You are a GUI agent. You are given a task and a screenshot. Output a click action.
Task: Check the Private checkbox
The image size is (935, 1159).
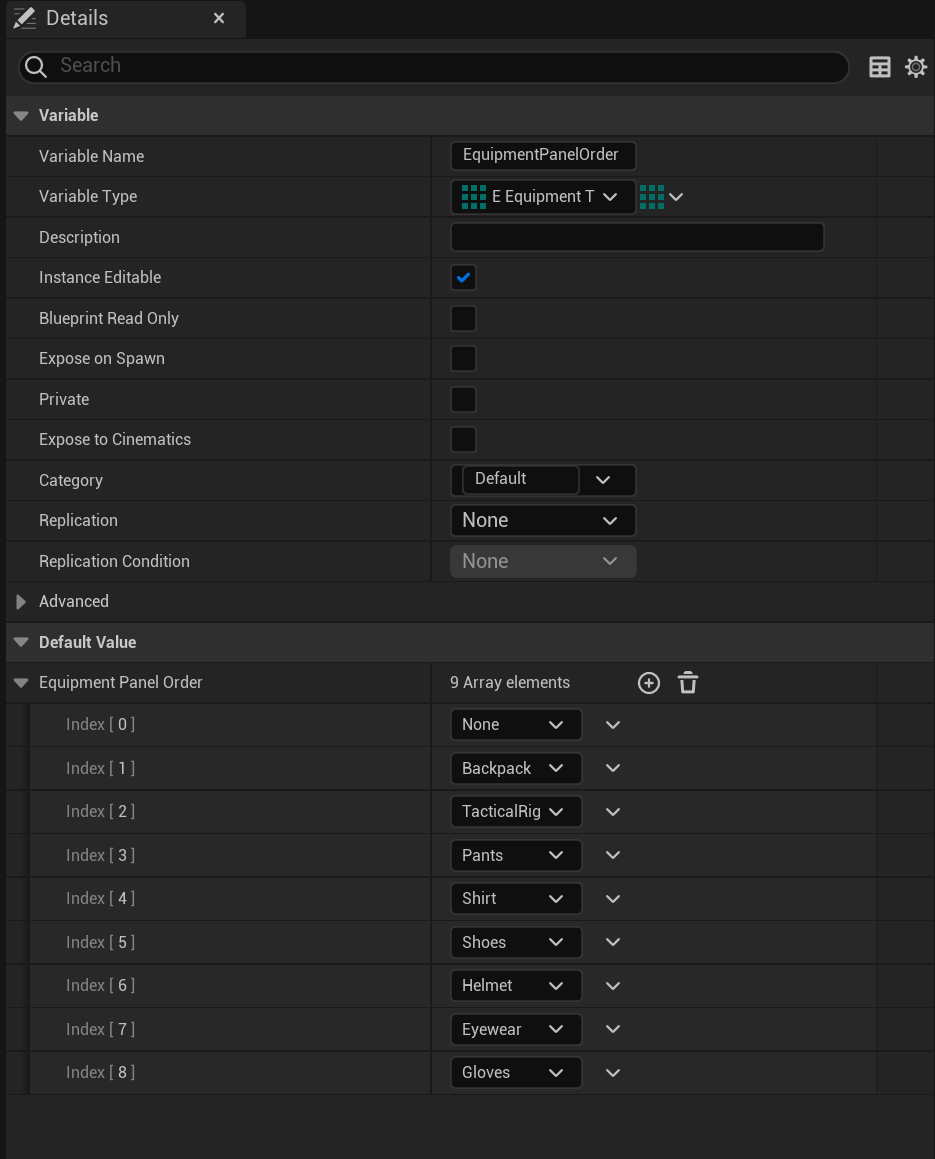coord(463,400)
